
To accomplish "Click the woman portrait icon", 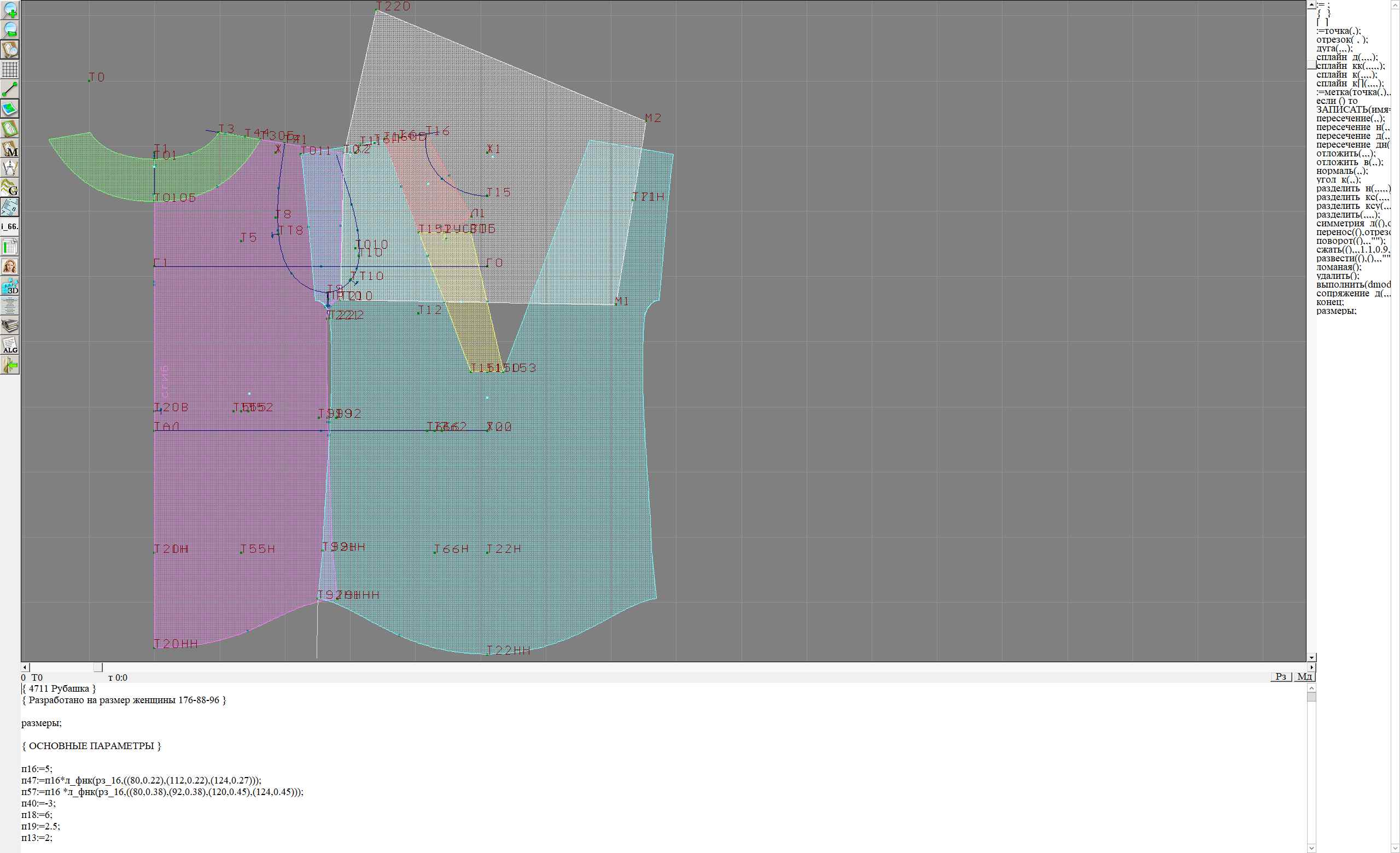I will (10, 266).
